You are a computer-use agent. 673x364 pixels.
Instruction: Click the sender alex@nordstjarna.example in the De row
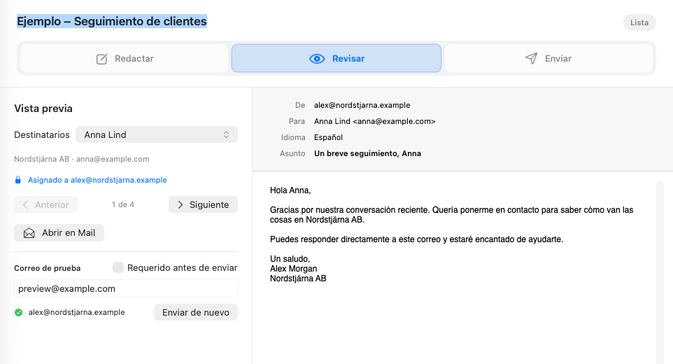[362, 105]
